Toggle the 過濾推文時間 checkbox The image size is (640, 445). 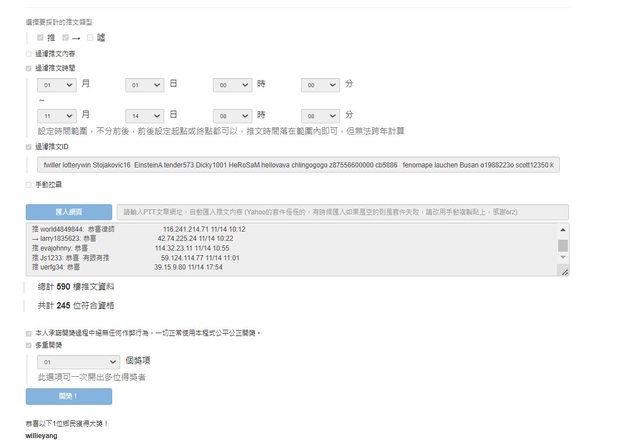click(29, 68)
